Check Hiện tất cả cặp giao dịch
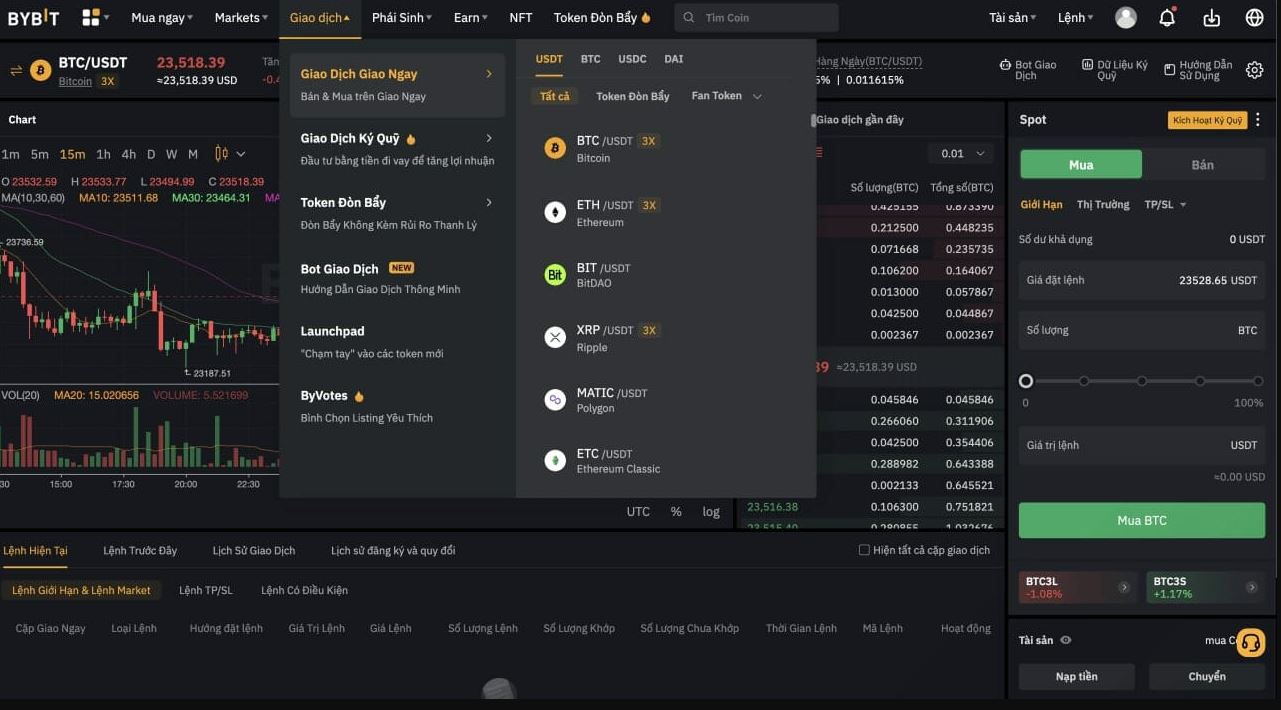The image size is (1281, 710). click(x=865, y=550)
